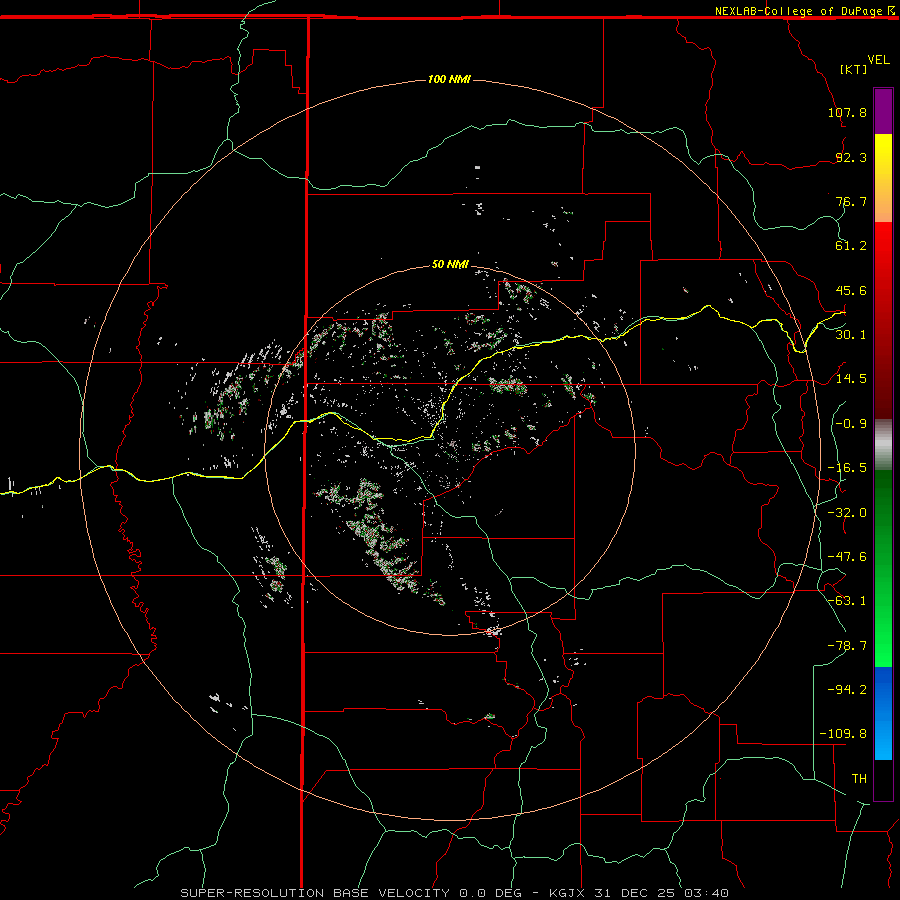Click the 100 NMI range ring label
The height and width of the screenshot is (900, 900).
pos(449,79)
